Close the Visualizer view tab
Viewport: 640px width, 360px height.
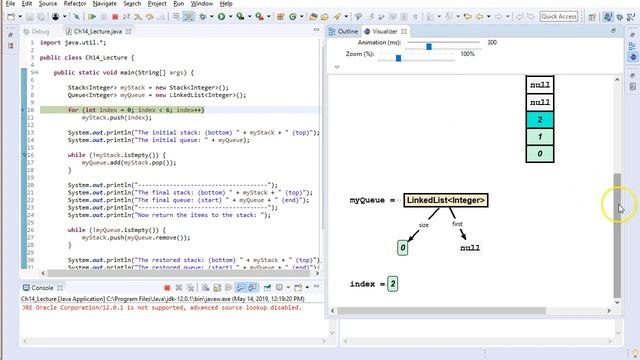point(404,31)
